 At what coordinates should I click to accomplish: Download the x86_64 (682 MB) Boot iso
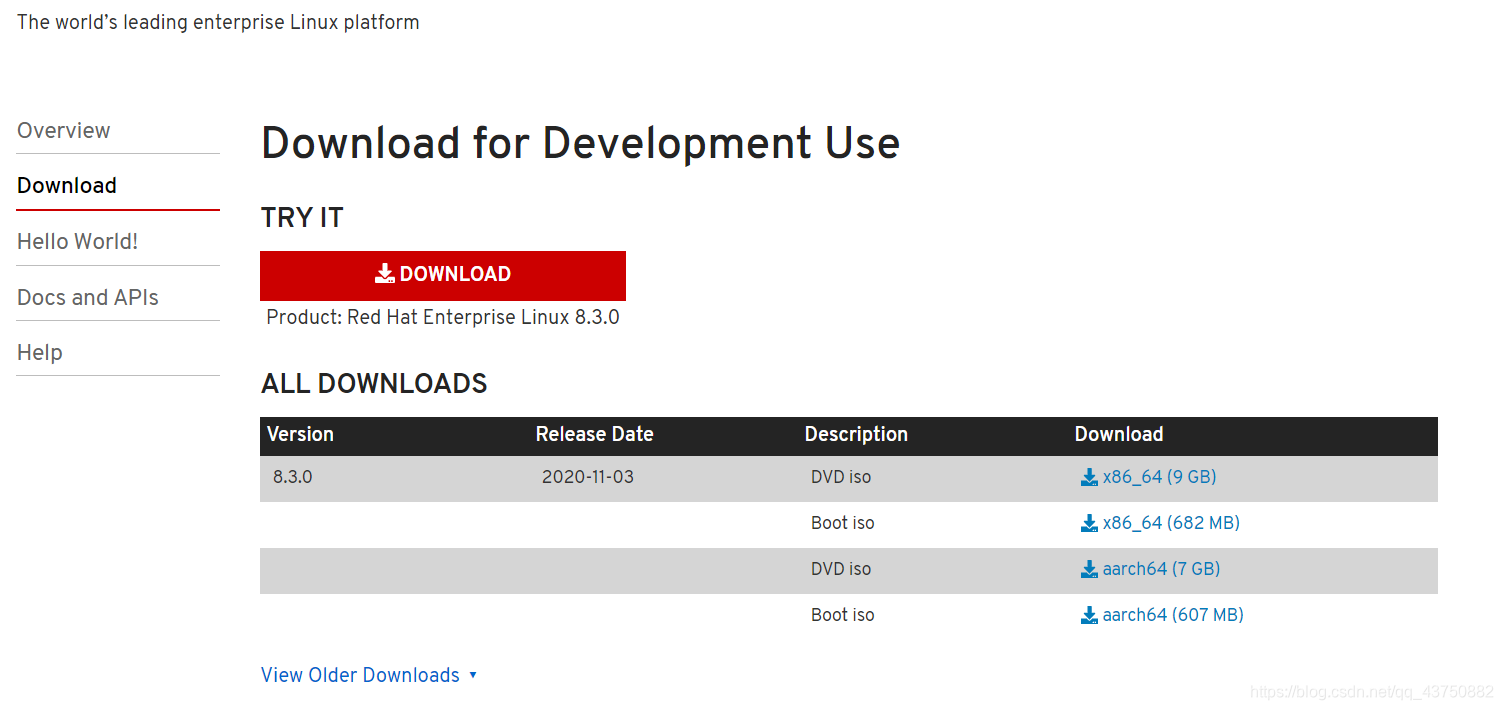pos(1171,523)
